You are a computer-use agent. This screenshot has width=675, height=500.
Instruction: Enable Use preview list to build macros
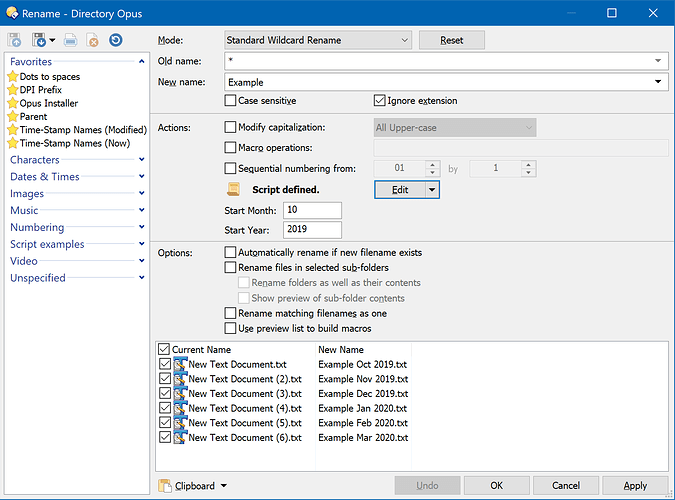tap(230, 329)
